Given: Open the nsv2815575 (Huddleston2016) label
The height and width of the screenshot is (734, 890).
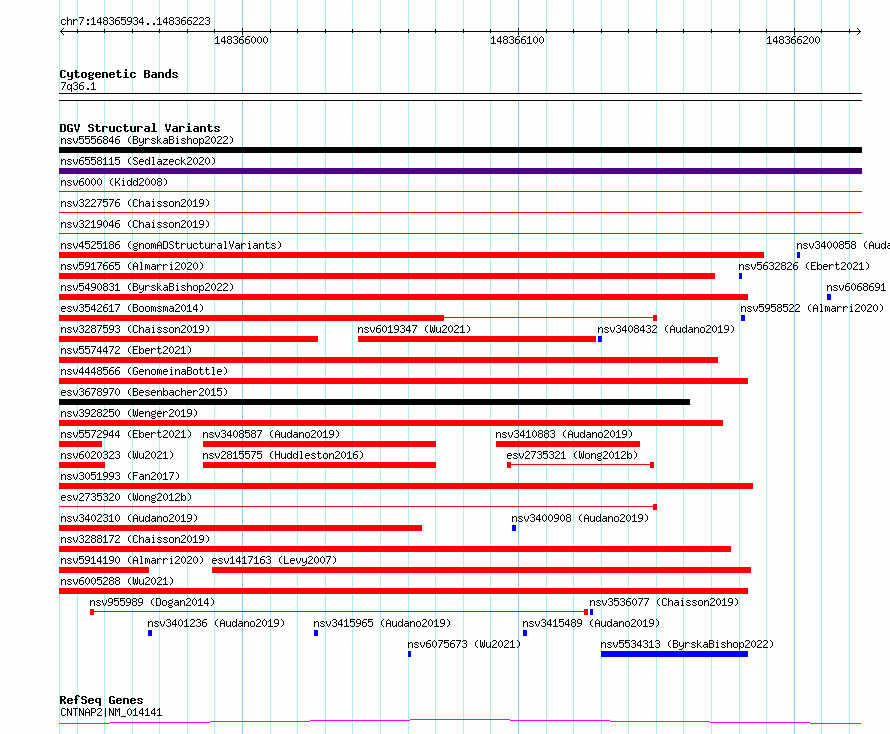Looking at the screenshot, I should click(x=283, y=455).
